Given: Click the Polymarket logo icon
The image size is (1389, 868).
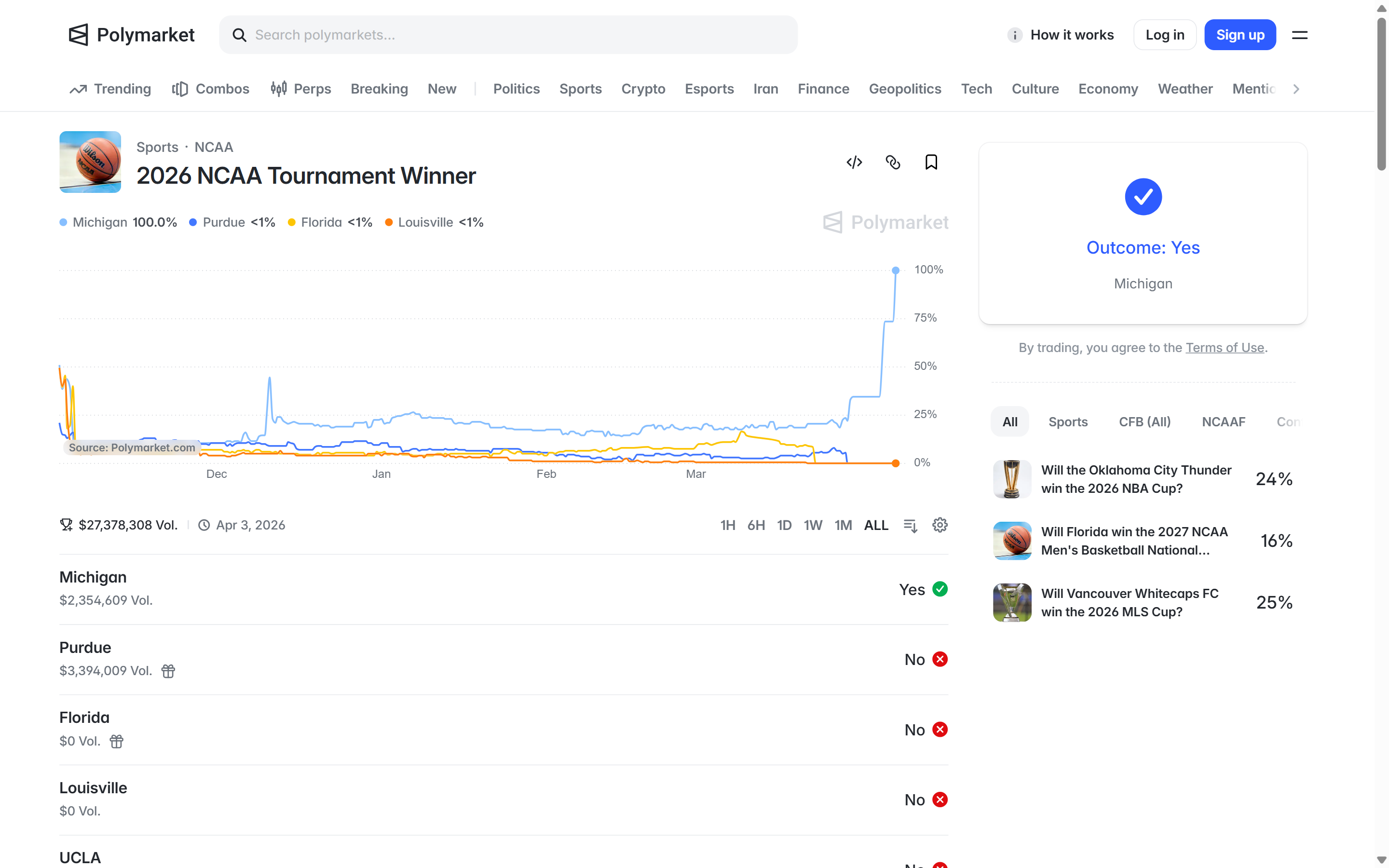Looking at the screenshot, I should [78, 35].
